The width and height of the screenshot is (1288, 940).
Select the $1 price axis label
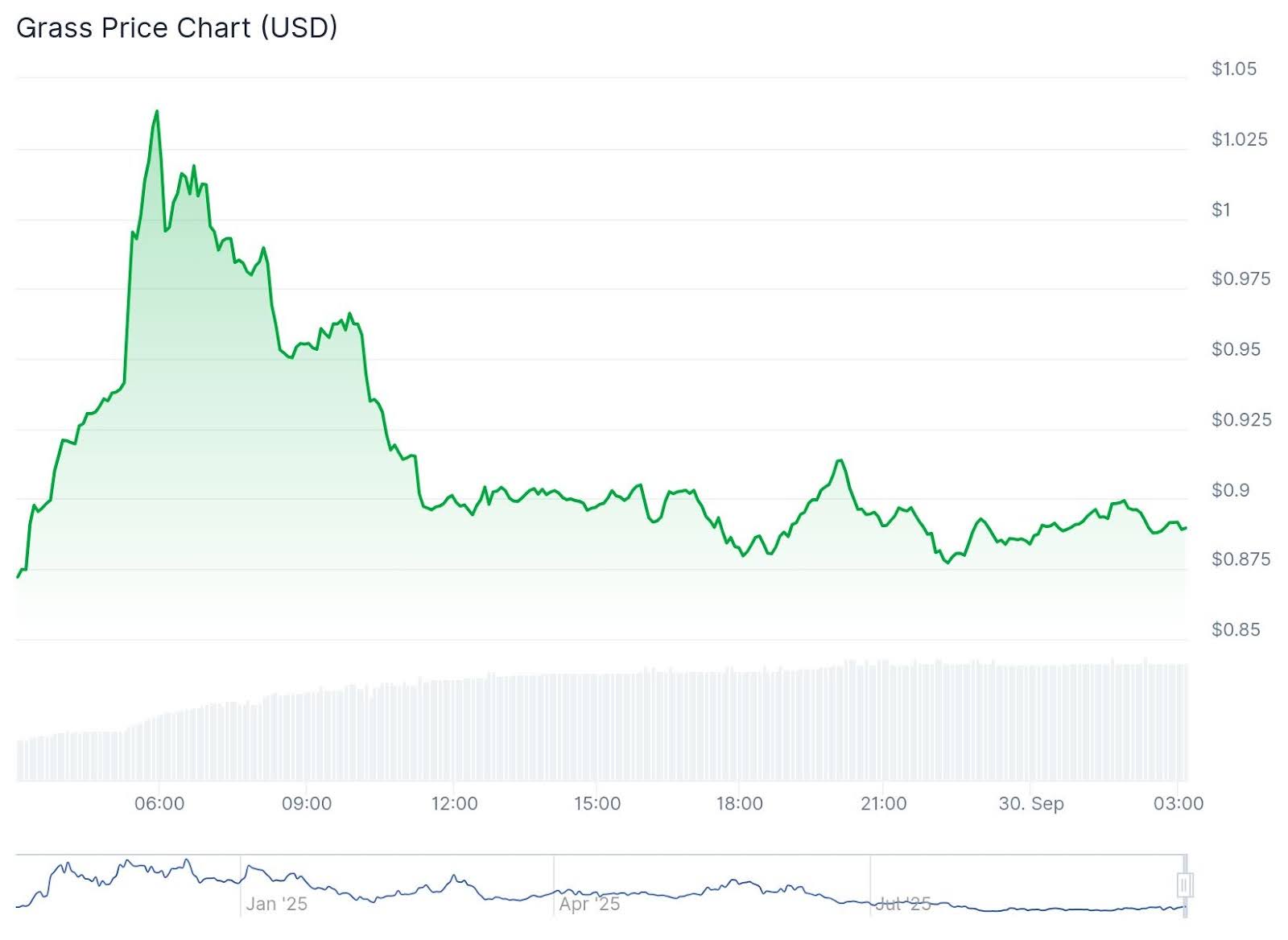(1221, 210)
